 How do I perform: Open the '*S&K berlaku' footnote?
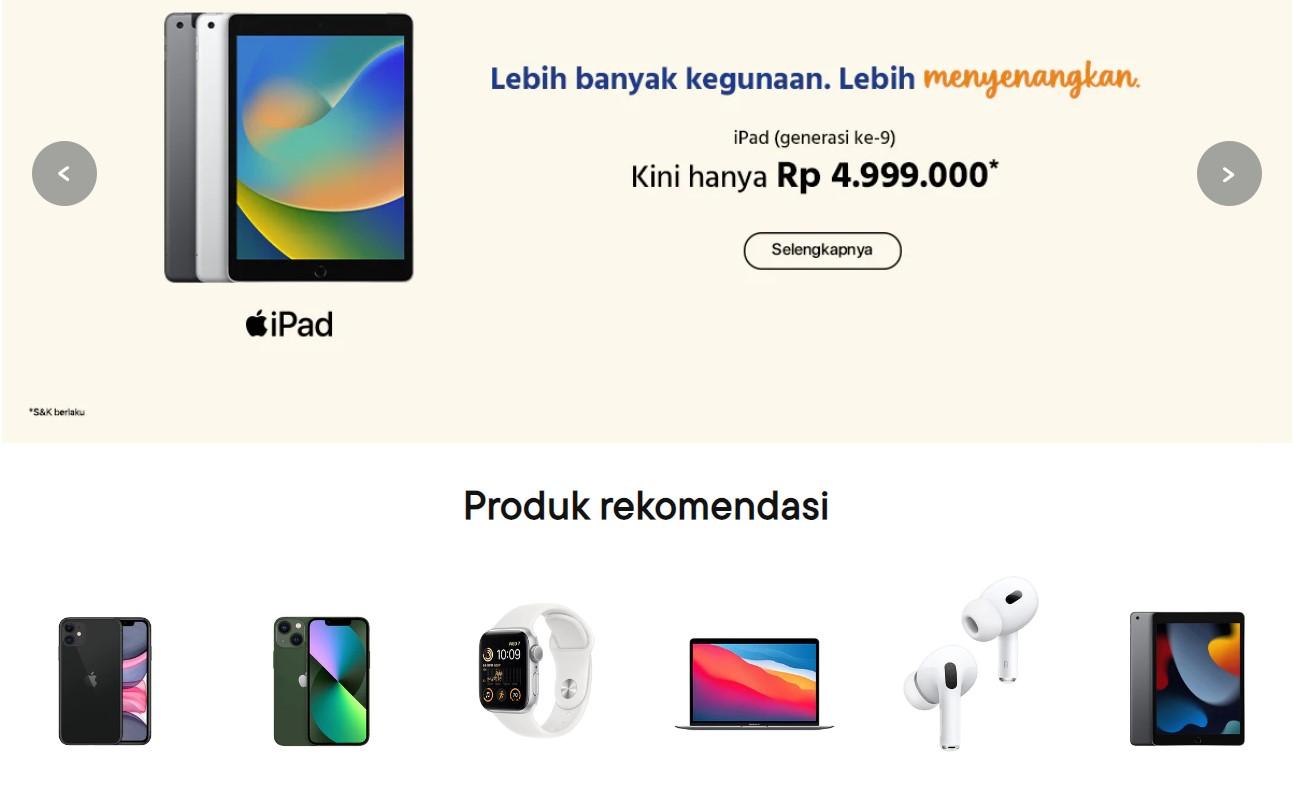(x=57, y=412)
